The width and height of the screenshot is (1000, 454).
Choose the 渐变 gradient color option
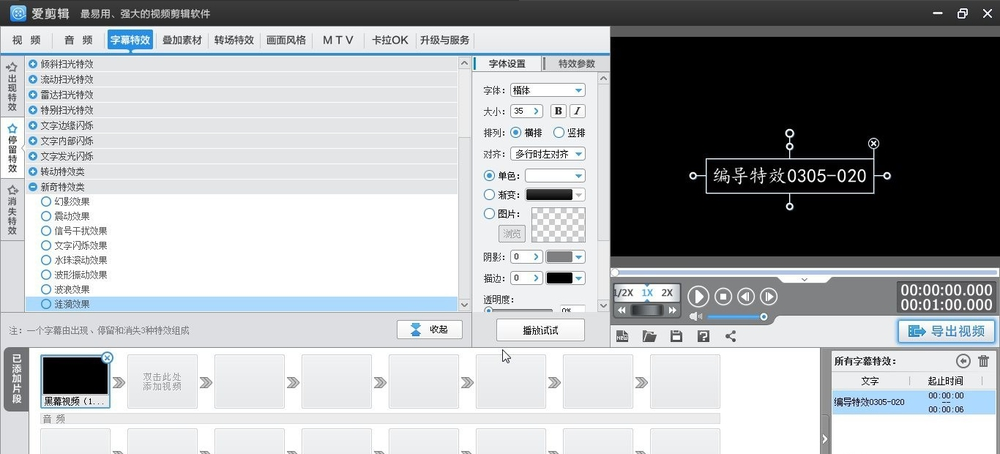point(489,195)
